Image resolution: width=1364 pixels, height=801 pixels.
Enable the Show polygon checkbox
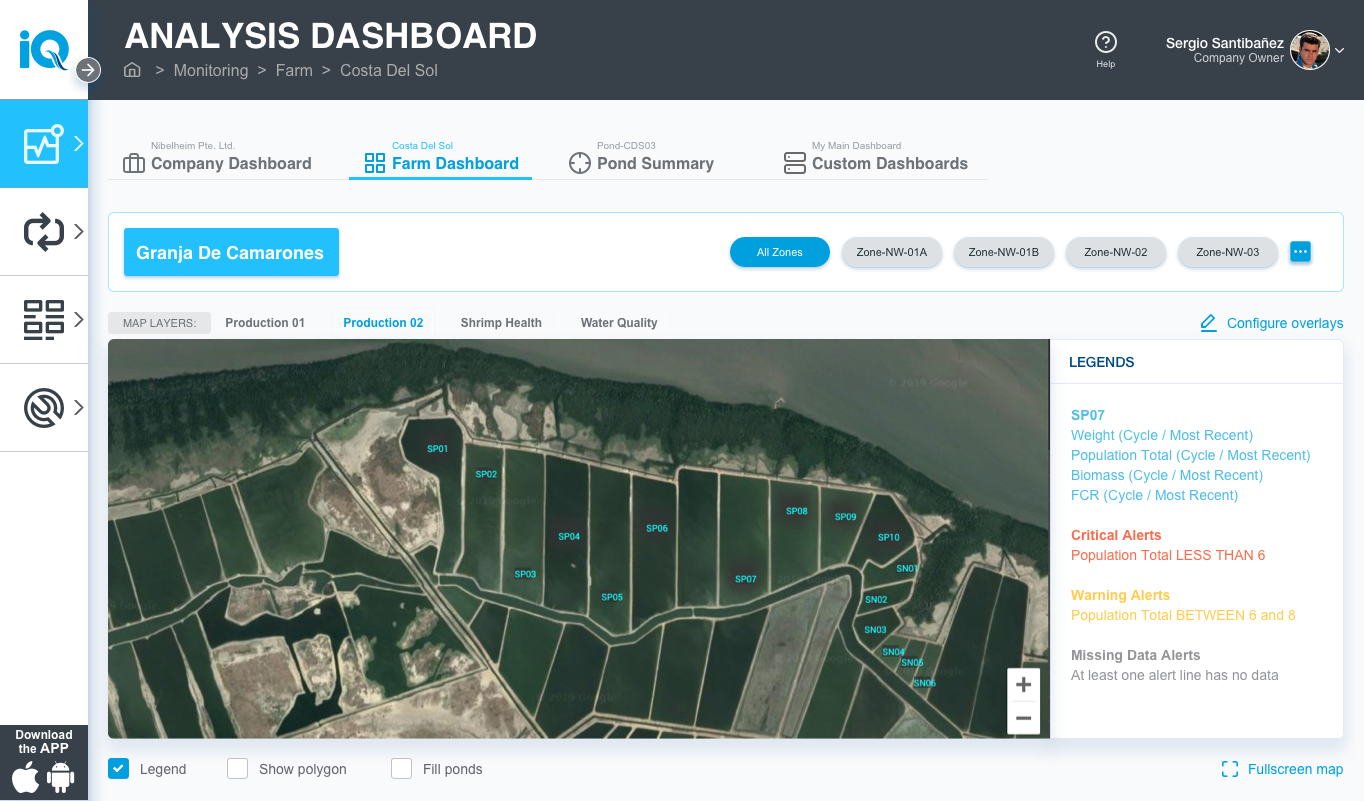237,769
